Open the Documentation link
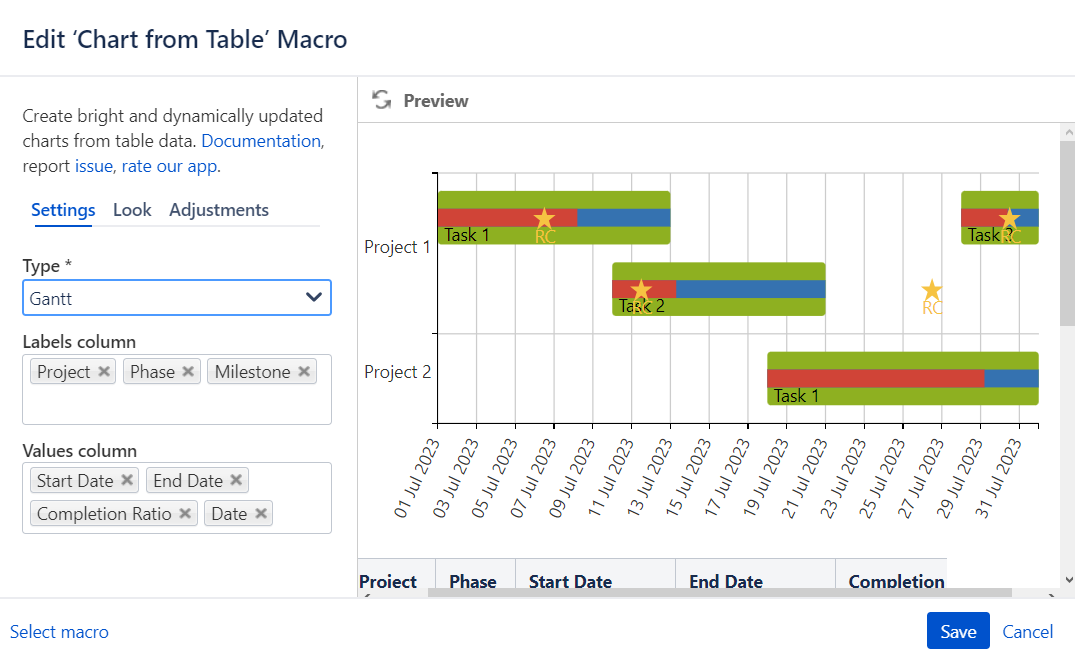Viewport: 1075px width, 654px height. 261,141
